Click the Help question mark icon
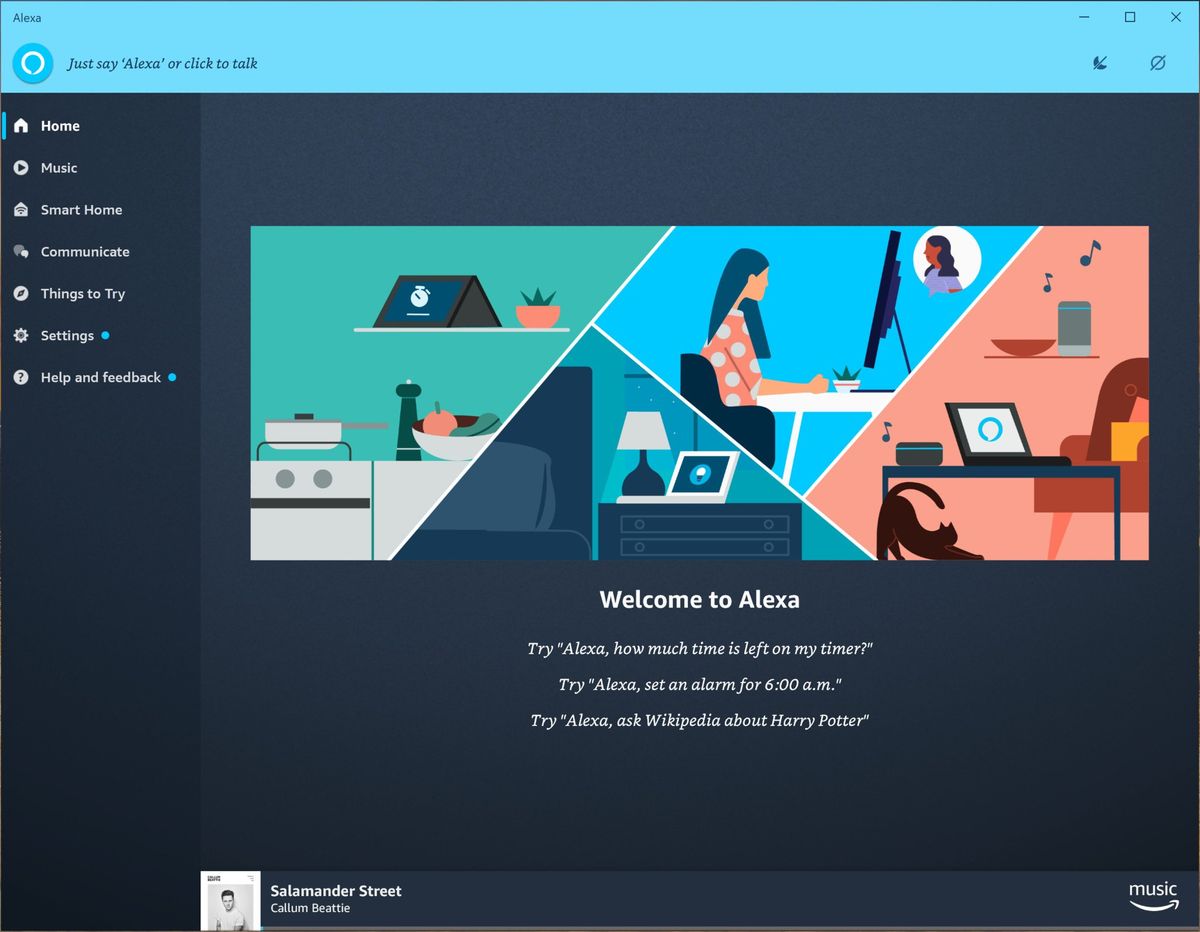 [x=21, y=378]
